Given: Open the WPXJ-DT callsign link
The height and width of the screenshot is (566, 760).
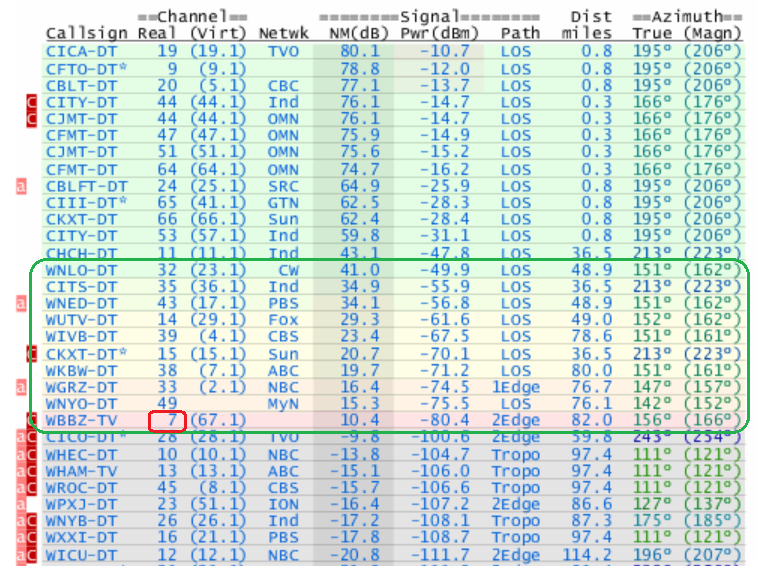Looking at the screenshot, I should (x=81, y=504).
